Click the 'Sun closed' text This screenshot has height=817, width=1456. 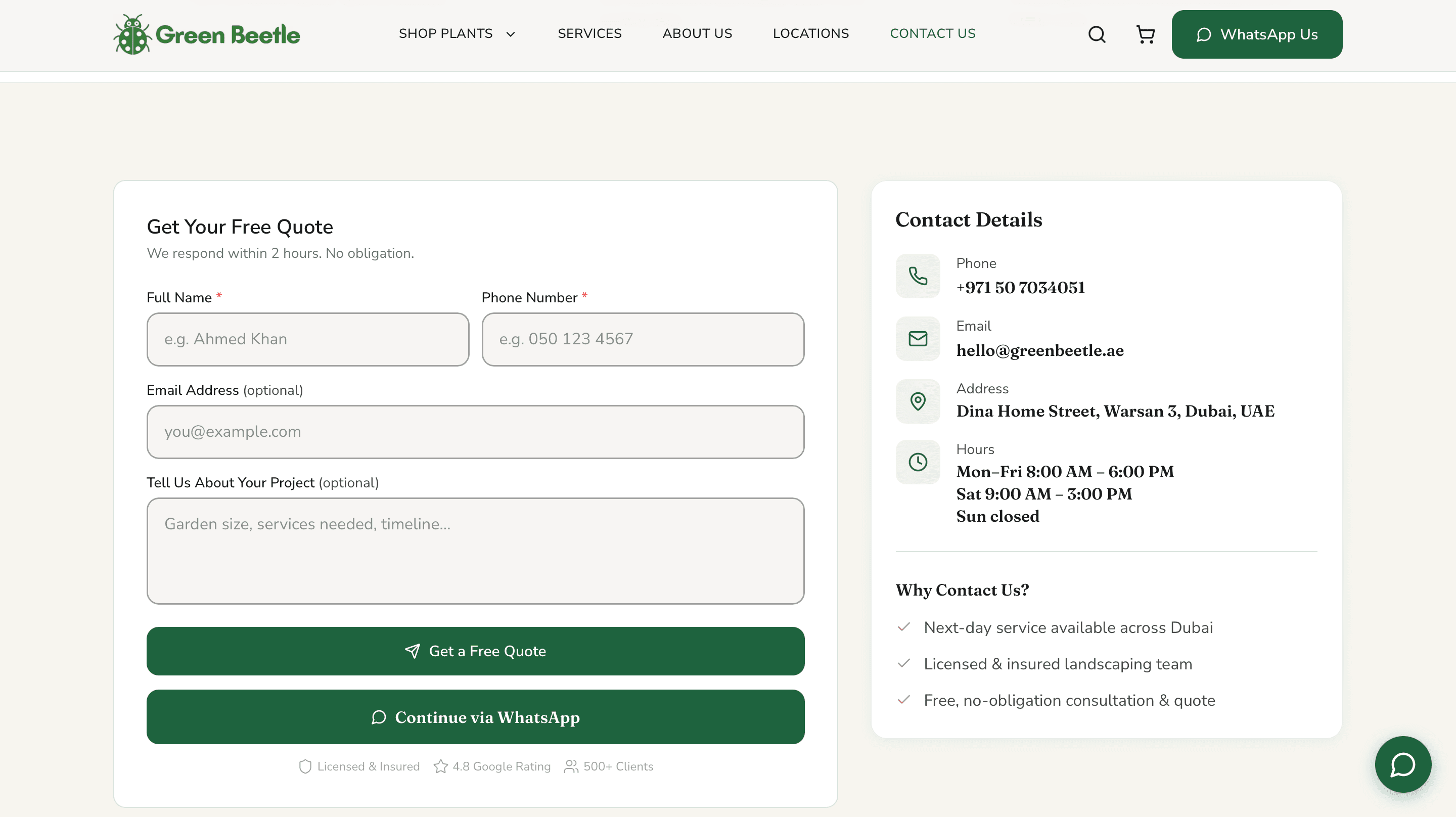point(997,517)
